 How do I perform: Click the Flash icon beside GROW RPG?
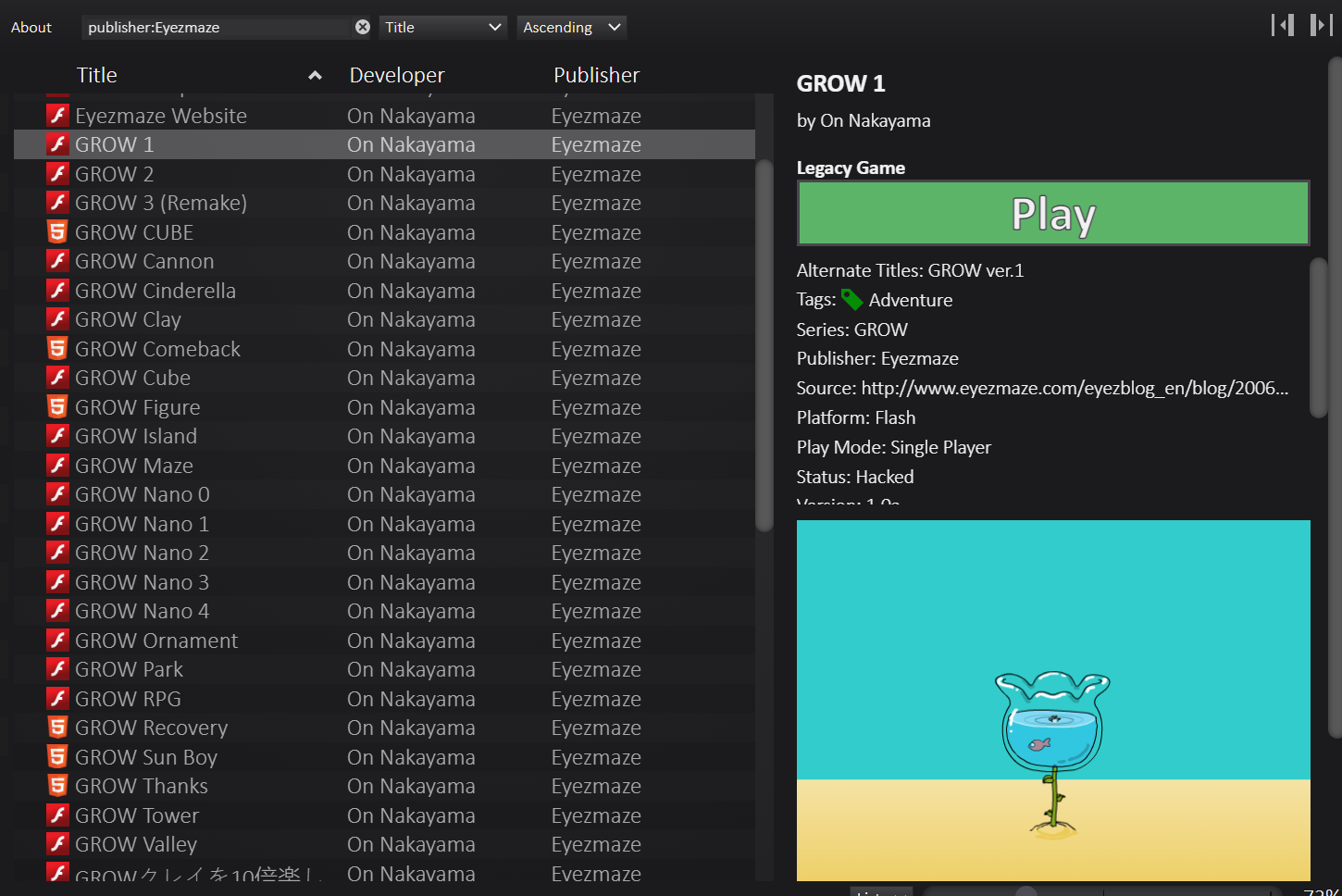(57, 699)
